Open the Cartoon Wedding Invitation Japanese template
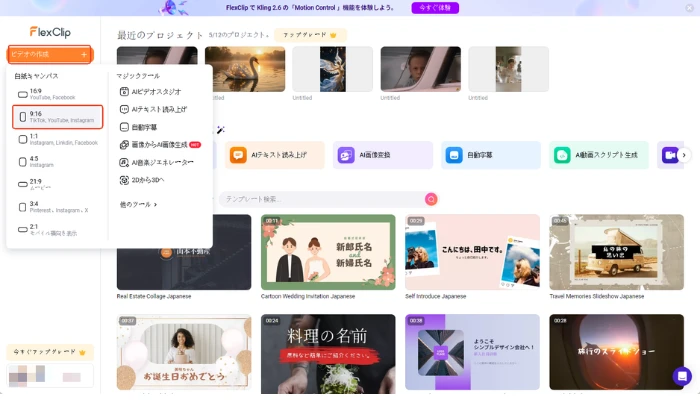The width and height of the screenshot is (700, 400). pyautogui.click(x=328, y=252)
